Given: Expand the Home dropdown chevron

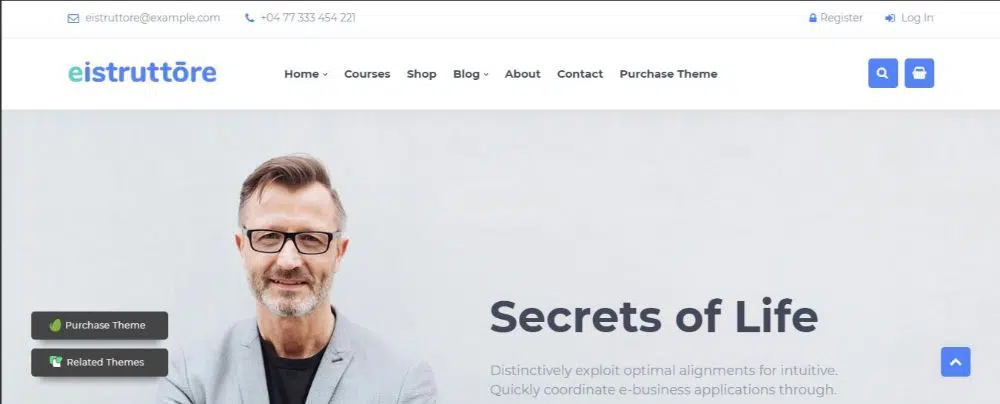Looking at the screenshot, I should click(325, 75).
